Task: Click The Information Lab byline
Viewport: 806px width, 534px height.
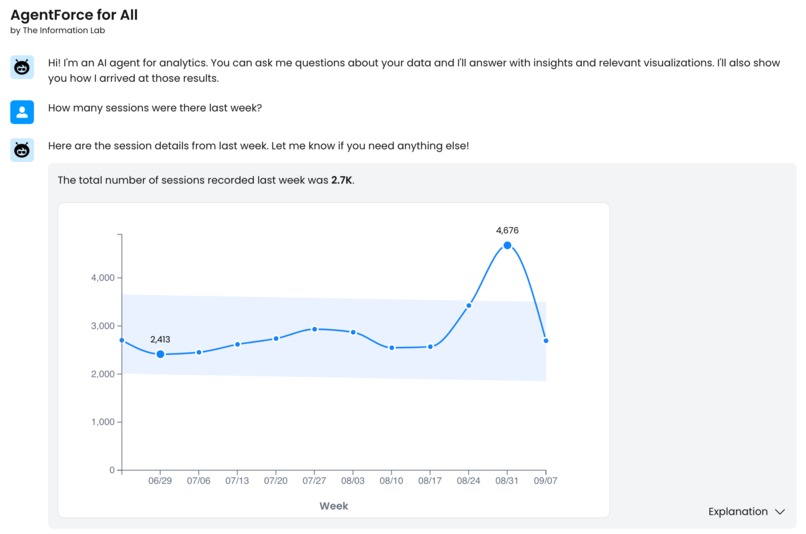Action: pos(60,31)
